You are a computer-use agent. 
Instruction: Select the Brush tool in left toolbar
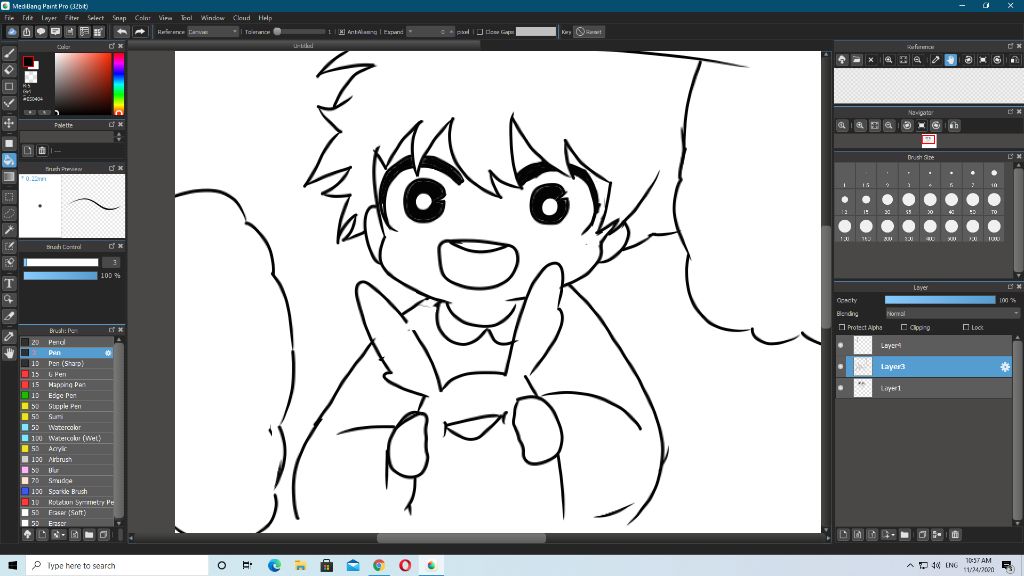[x=9, y=54]
